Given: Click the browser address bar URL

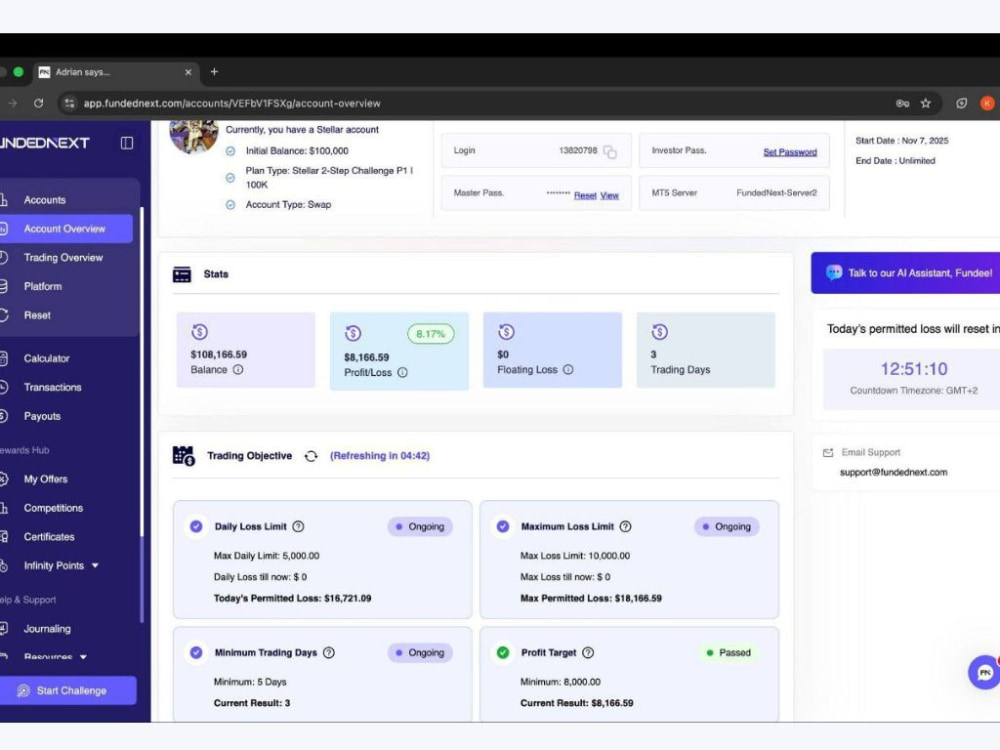Looking at the screenshot, I should 232,103.
